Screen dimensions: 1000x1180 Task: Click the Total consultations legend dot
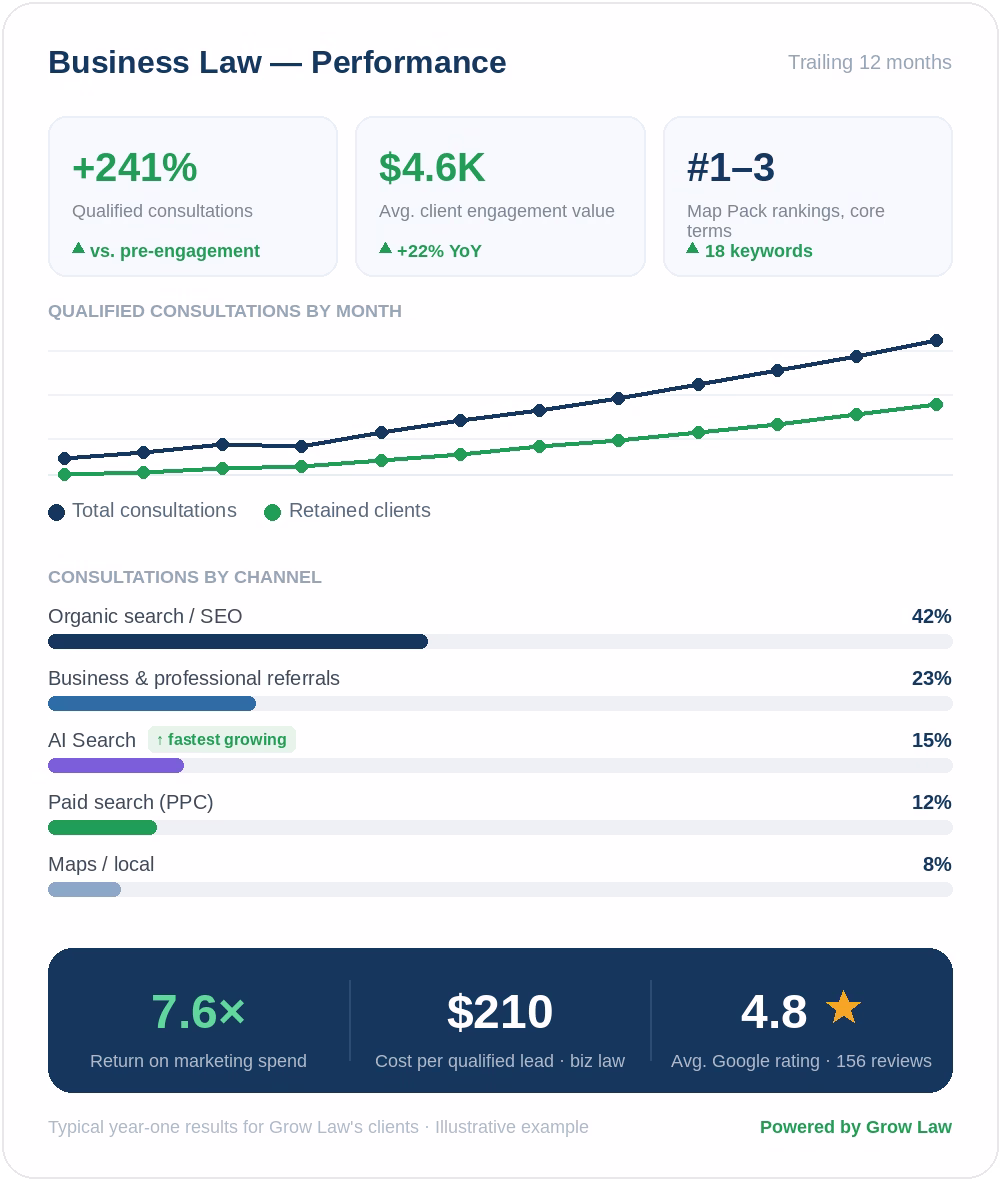pyautogui.click(x=56, y=512)
